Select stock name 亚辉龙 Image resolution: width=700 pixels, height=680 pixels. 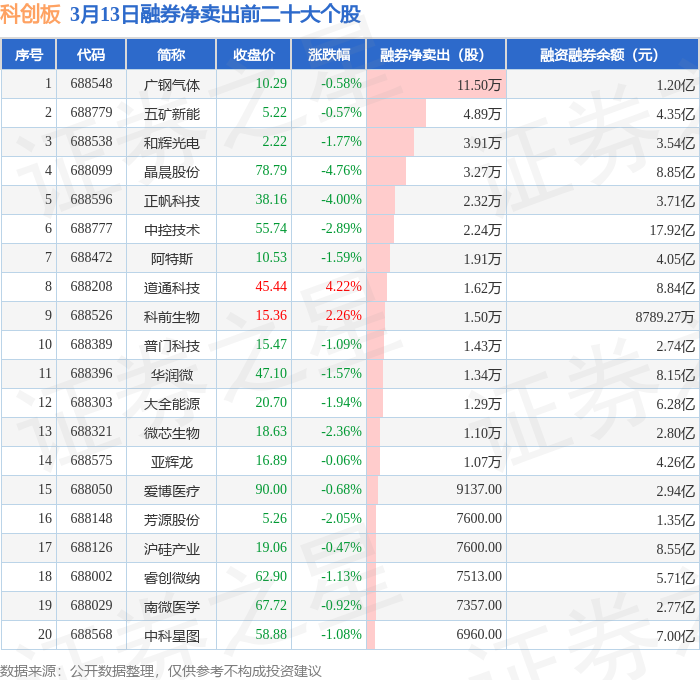(x=171, y=462)
